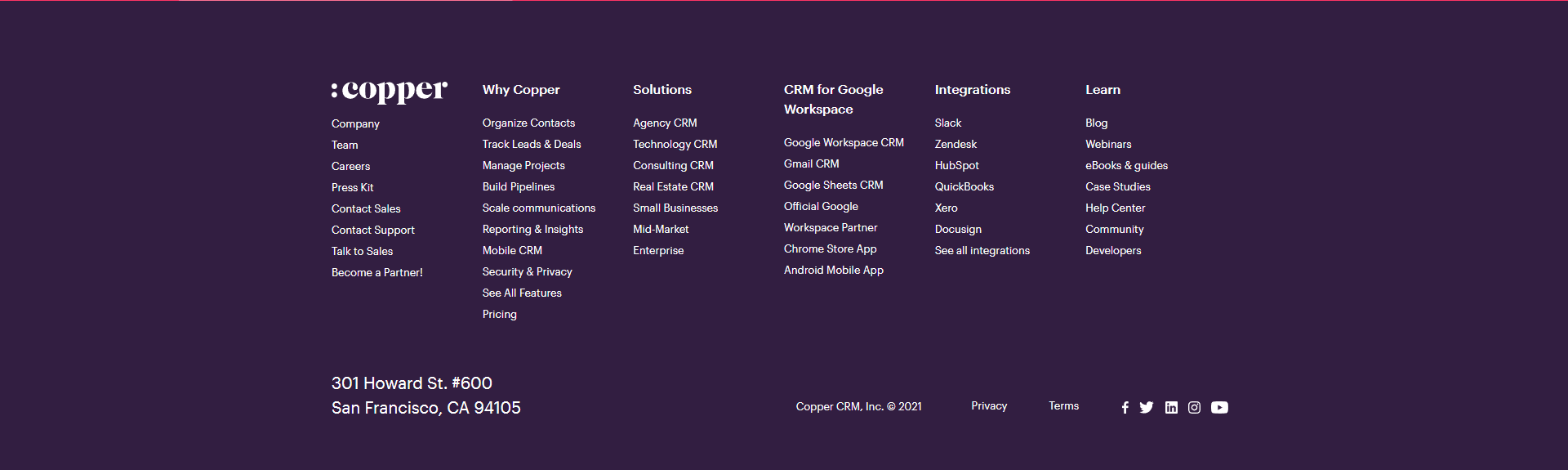This screenshot has height=470, width=1568.
Task: Select See all integrations
Action: pos(982,250)
